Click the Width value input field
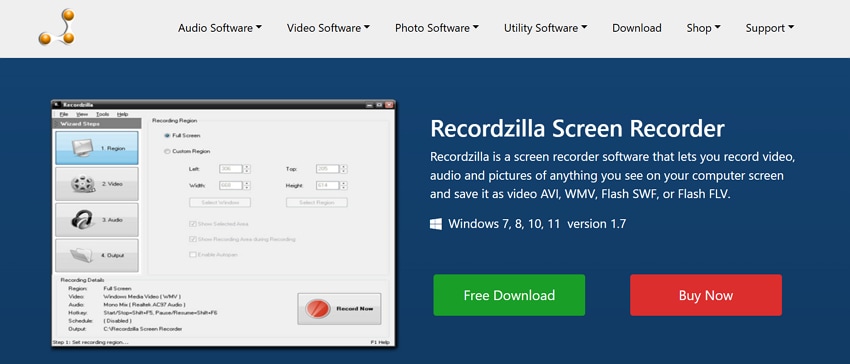The image size is (850, 364). point(231,186)
